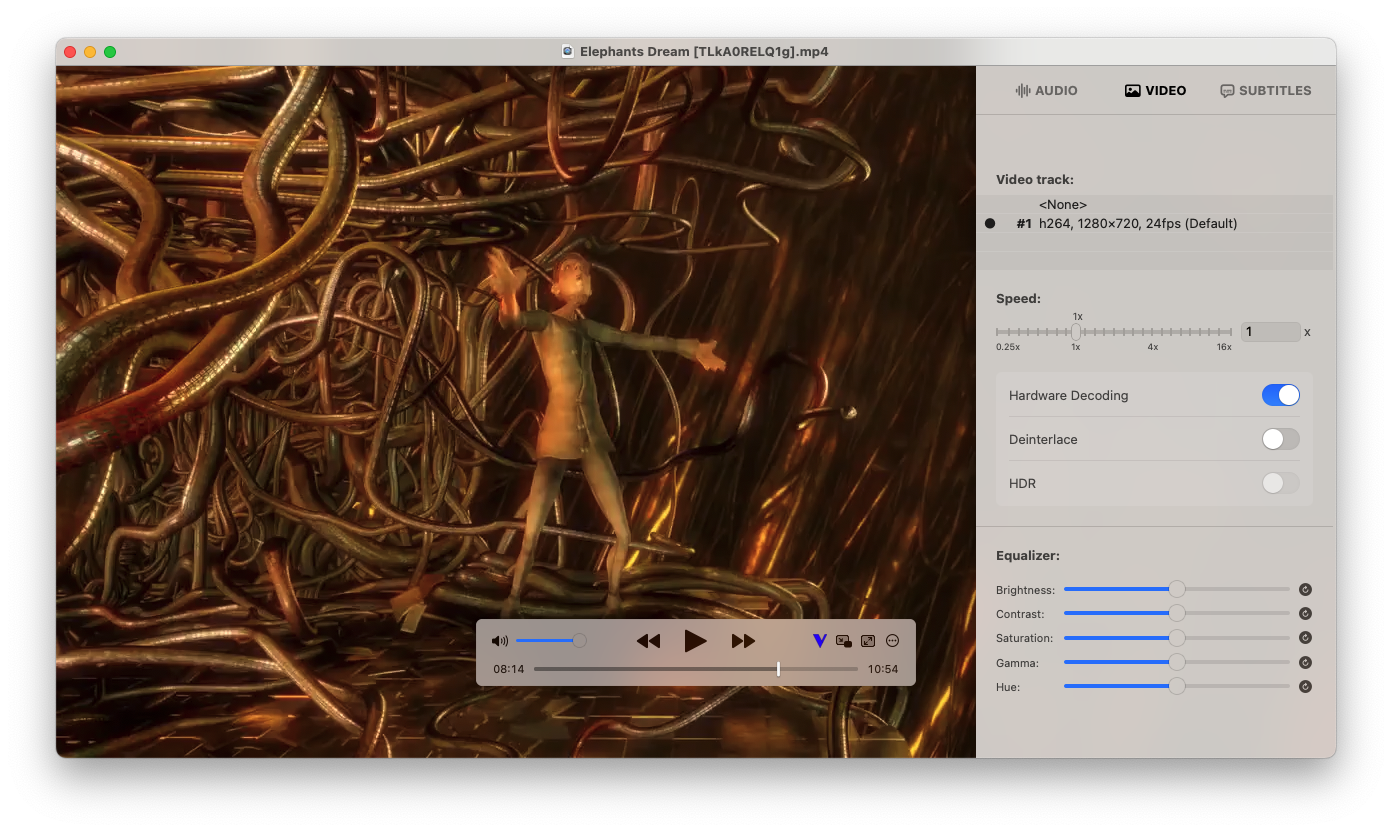Toggle fullscreen from the control bar
The width and height of the screenshot is (1392, 832).
pos(868,641)
